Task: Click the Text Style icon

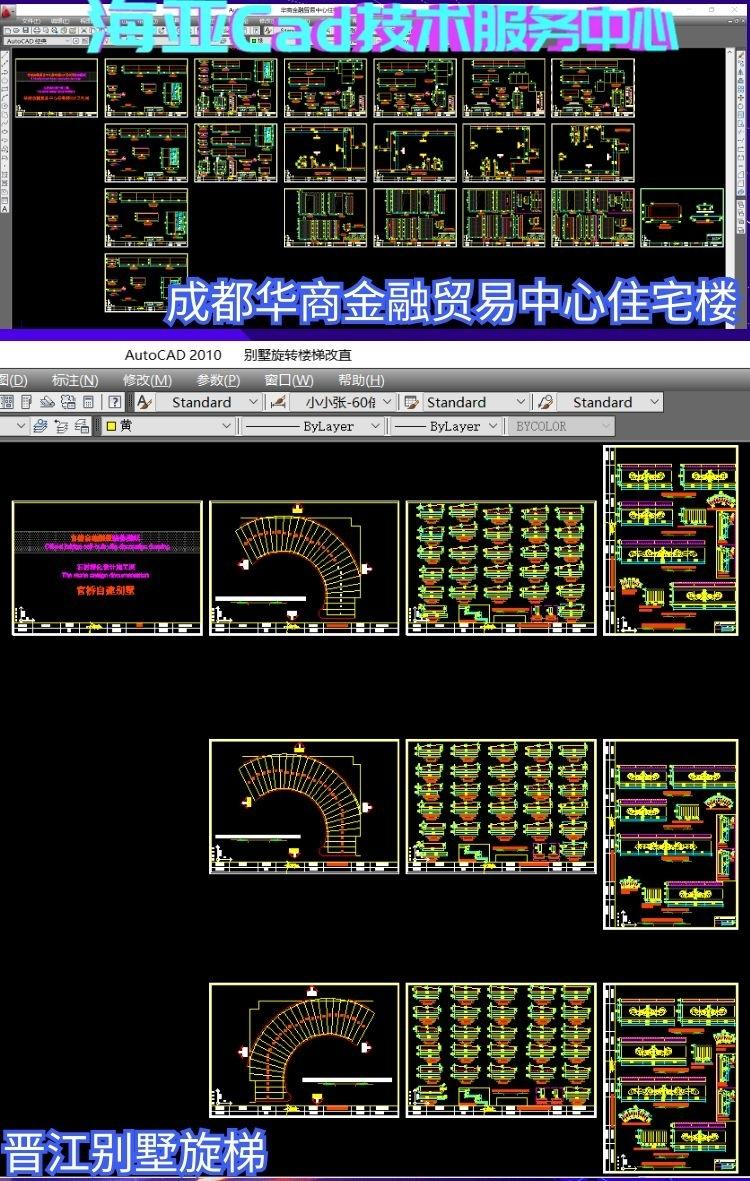Action: pyautogui.click(x=144, y=402)
